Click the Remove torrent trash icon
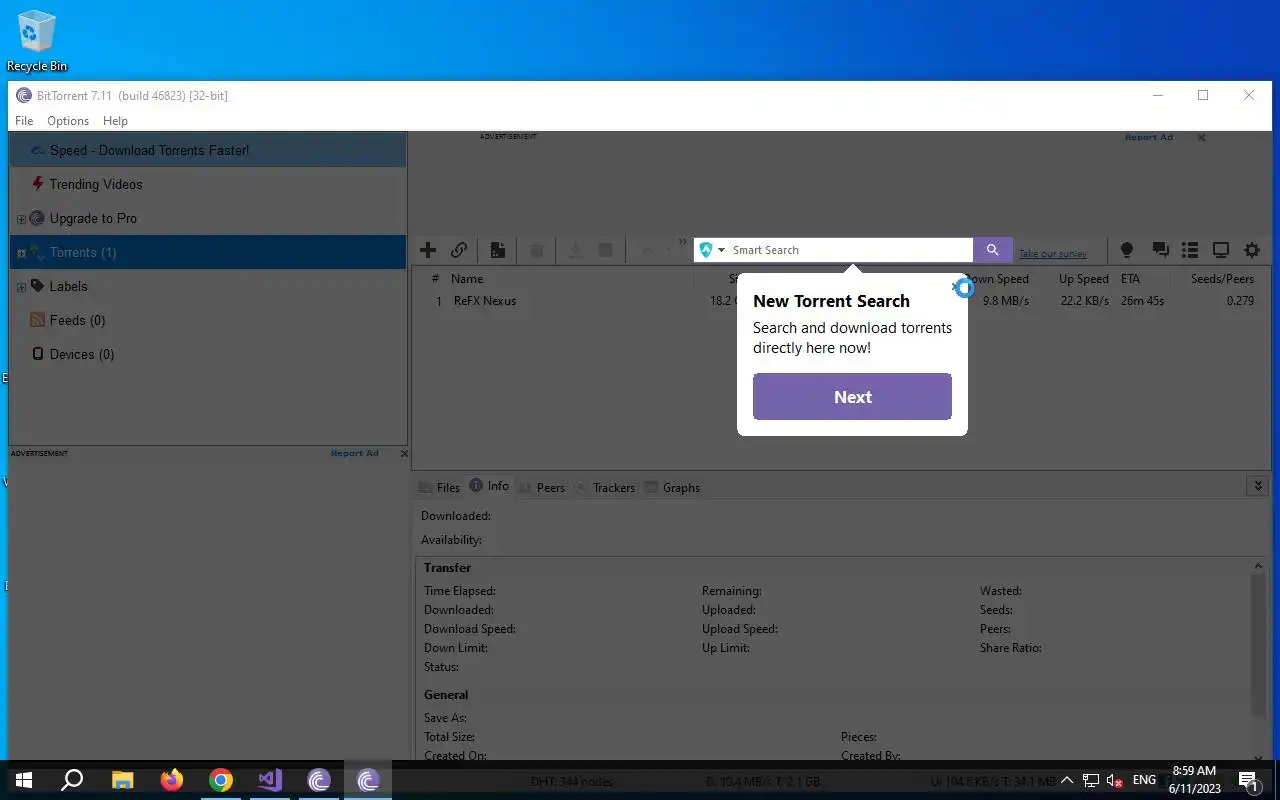Image resolution: width=1280 pixels, height=800 pixels. 537,250
